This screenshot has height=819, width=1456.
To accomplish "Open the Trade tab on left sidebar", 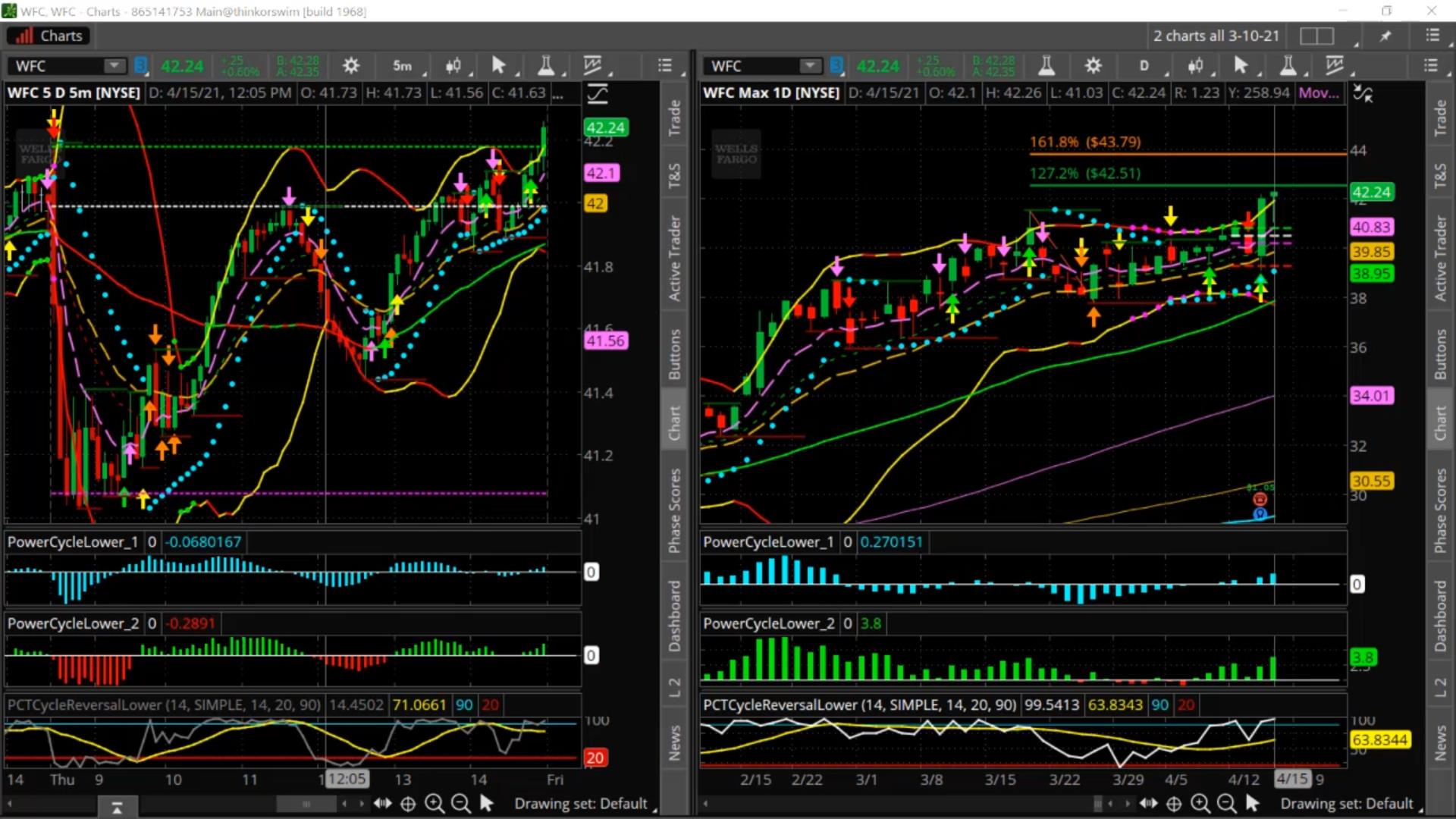I will click(x=674, y=118).
